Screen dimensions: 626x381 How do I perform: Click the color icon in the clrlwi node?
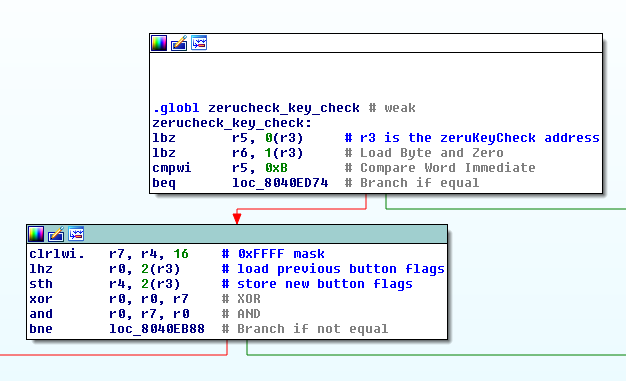[x=36, y=234]
